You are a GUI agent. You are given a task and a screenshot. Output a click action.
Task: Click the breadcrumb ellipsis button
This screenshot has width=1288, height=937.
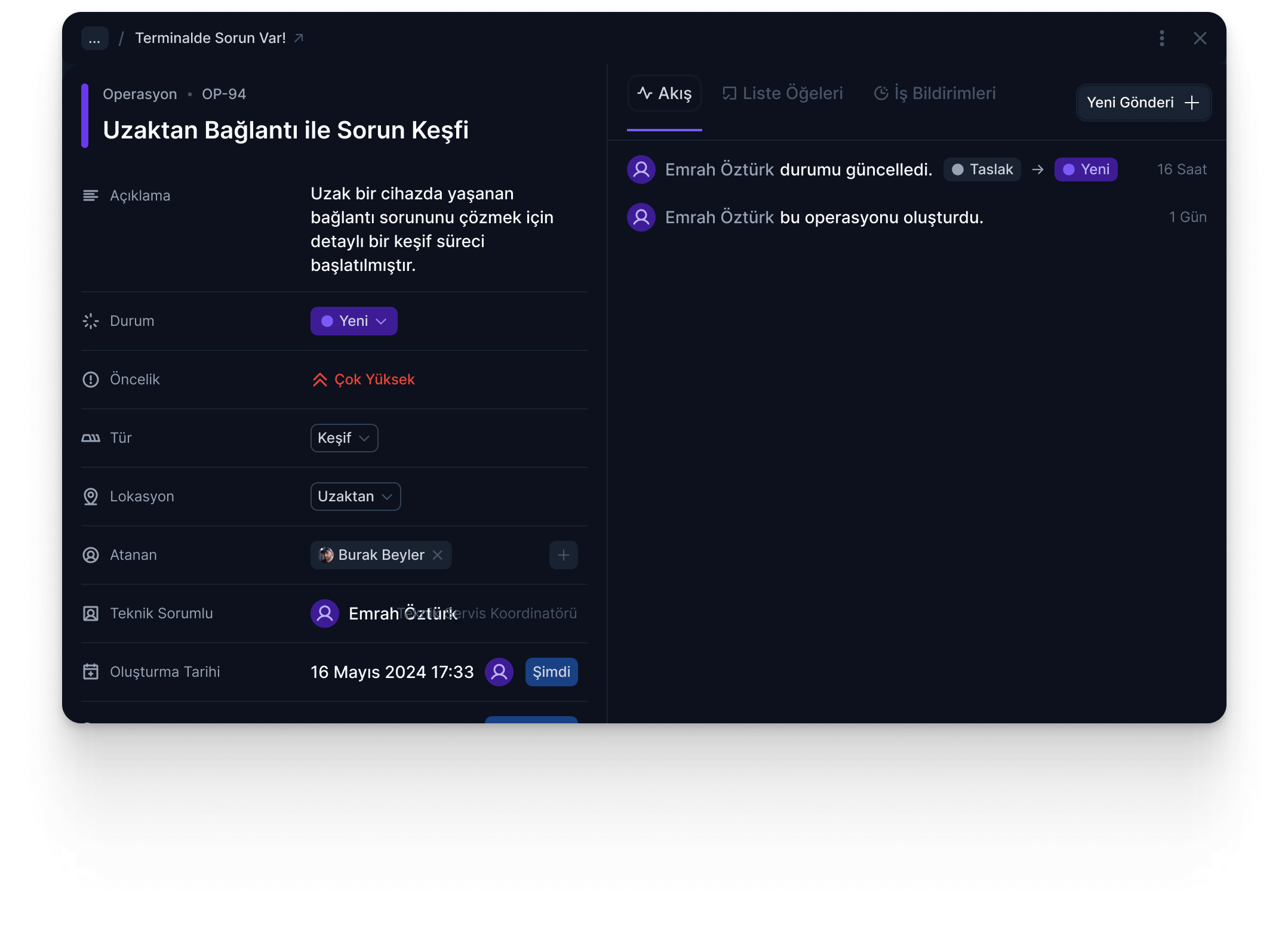94,38
